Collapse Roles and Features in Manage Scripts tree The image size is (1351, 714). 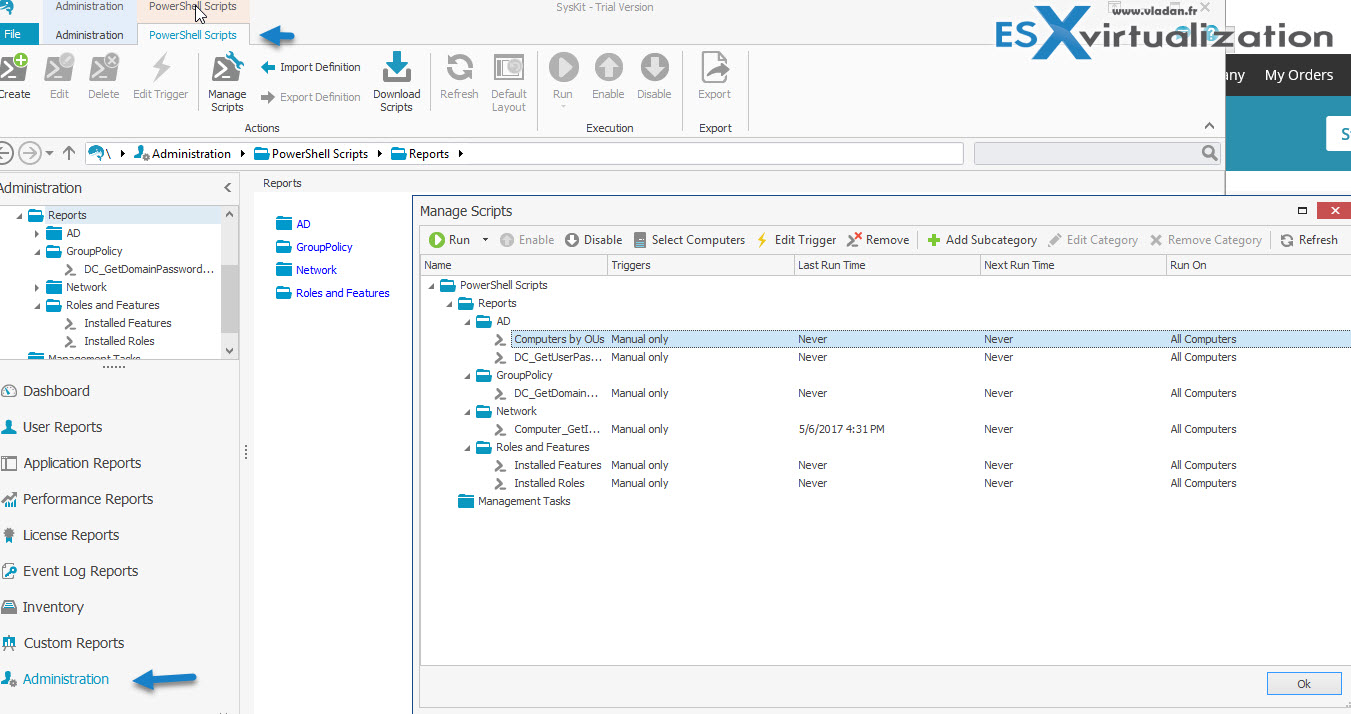tap(467, 447)
